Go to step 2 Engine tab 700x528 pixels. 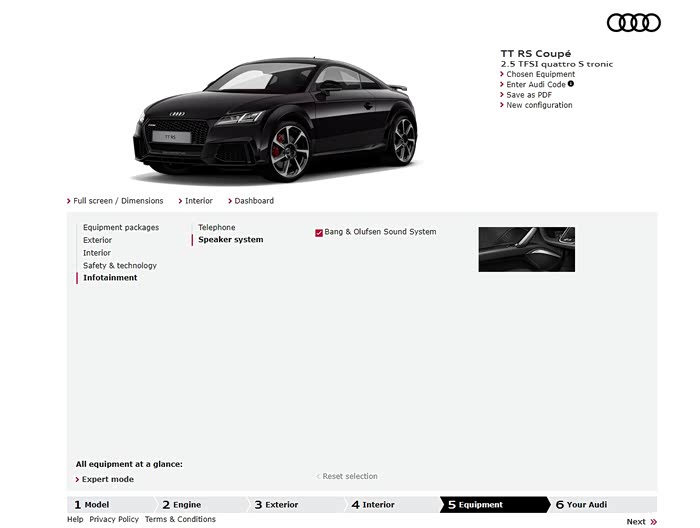click(187, 505)
